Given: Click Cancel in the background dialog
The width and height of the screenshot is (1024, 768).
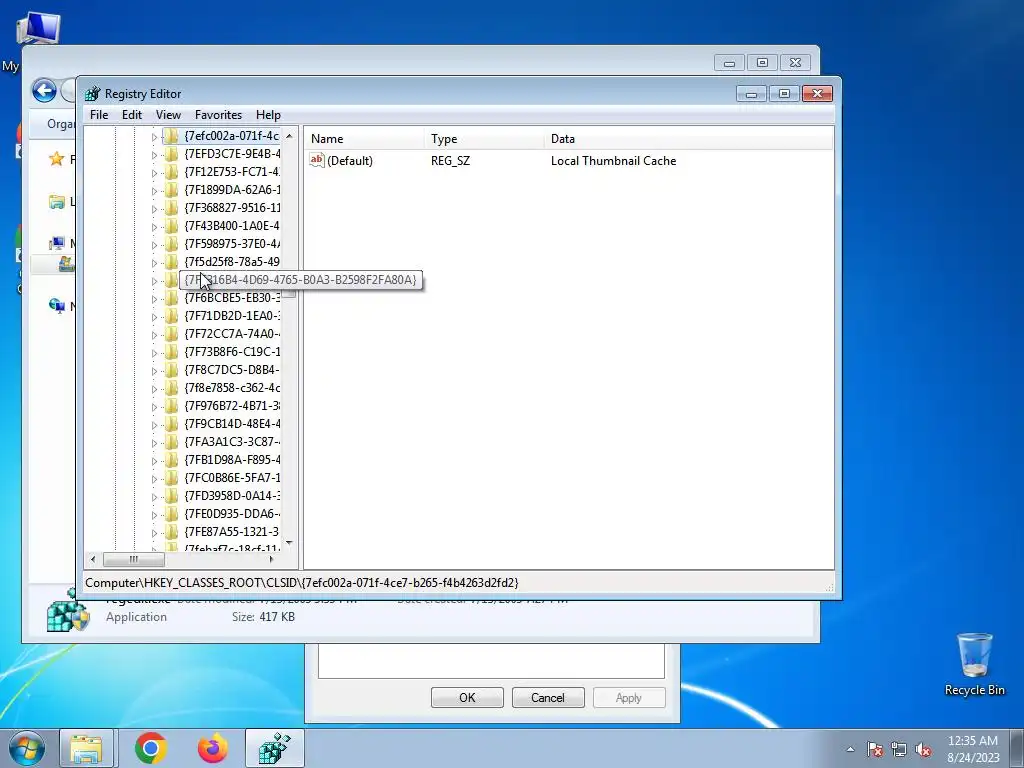Looking at the screenshot, I should (547, 697).
